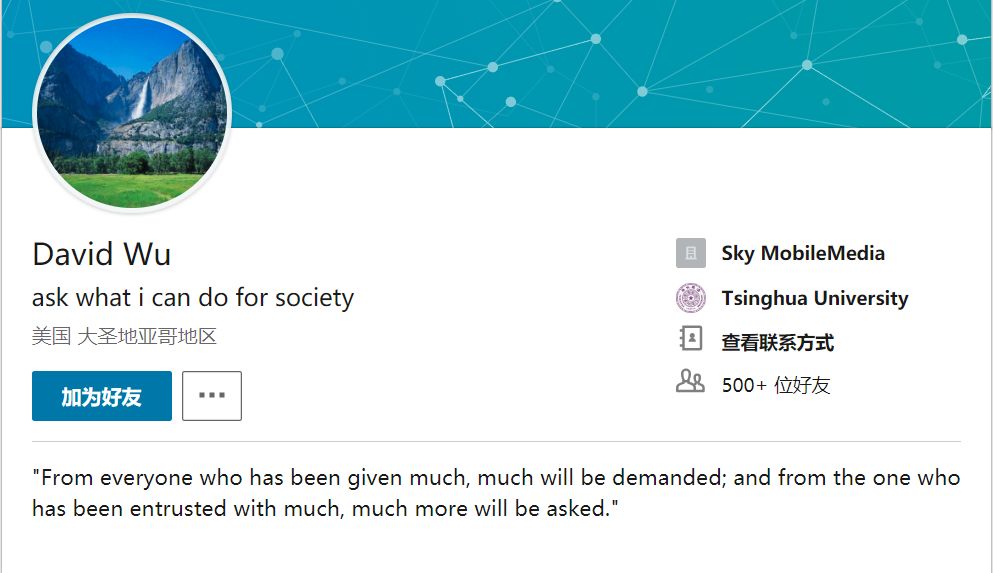Click the contact info address book icon
Viewport: 993px width, 573px height.
690,340
